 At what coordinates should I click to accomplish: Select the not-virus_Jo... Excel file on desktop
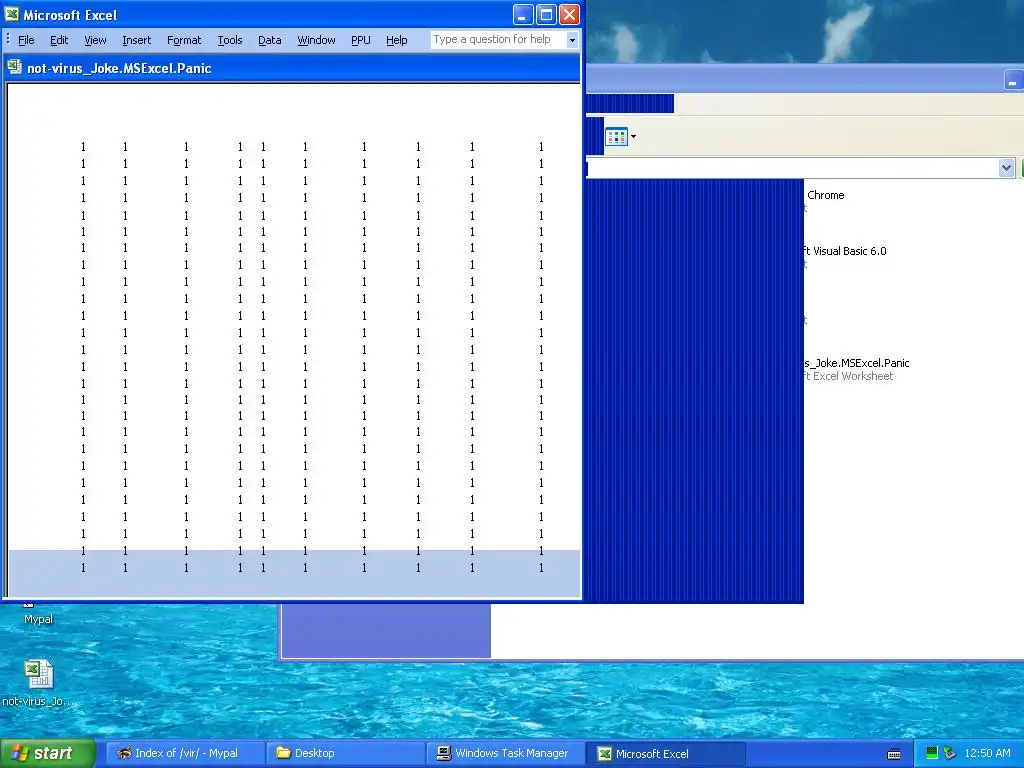38,683
